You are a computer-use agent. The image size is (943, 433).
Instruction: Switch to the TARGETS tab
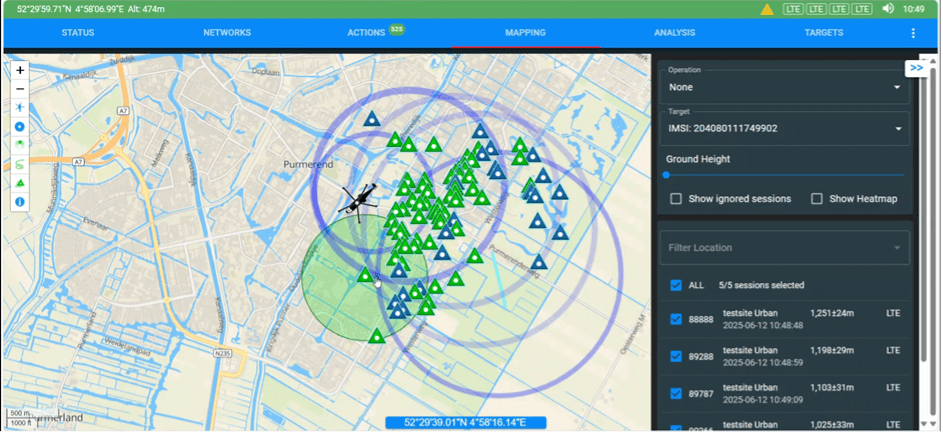(824, 32)
